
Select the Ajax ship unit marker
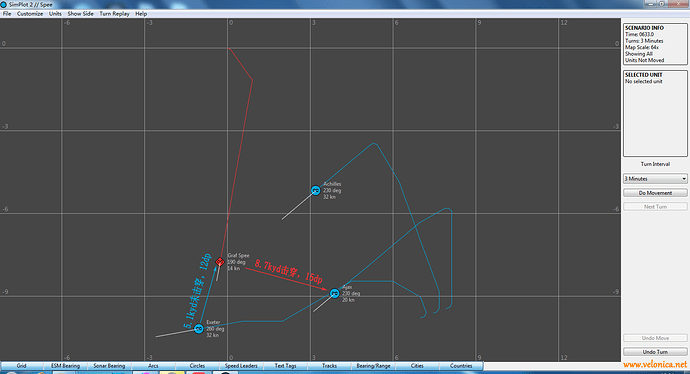tap(334, 293)
